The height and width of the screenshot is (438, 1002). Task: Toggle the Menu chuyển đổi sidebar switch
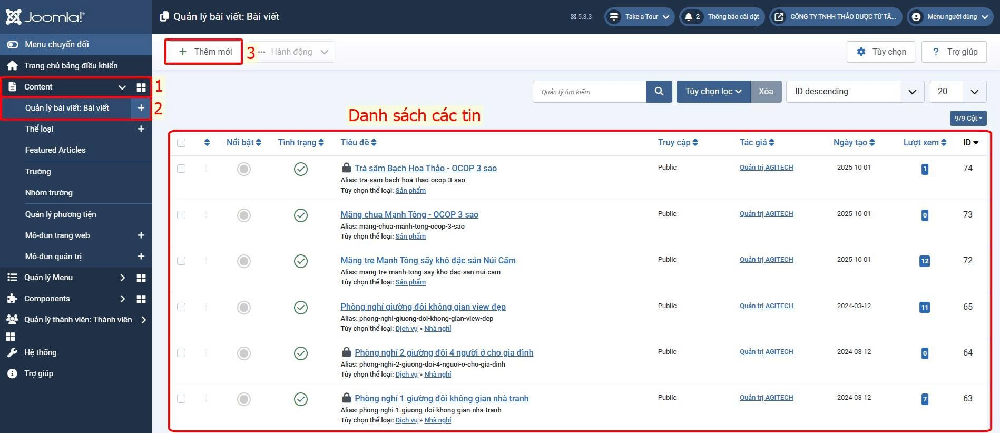[12, 44]
